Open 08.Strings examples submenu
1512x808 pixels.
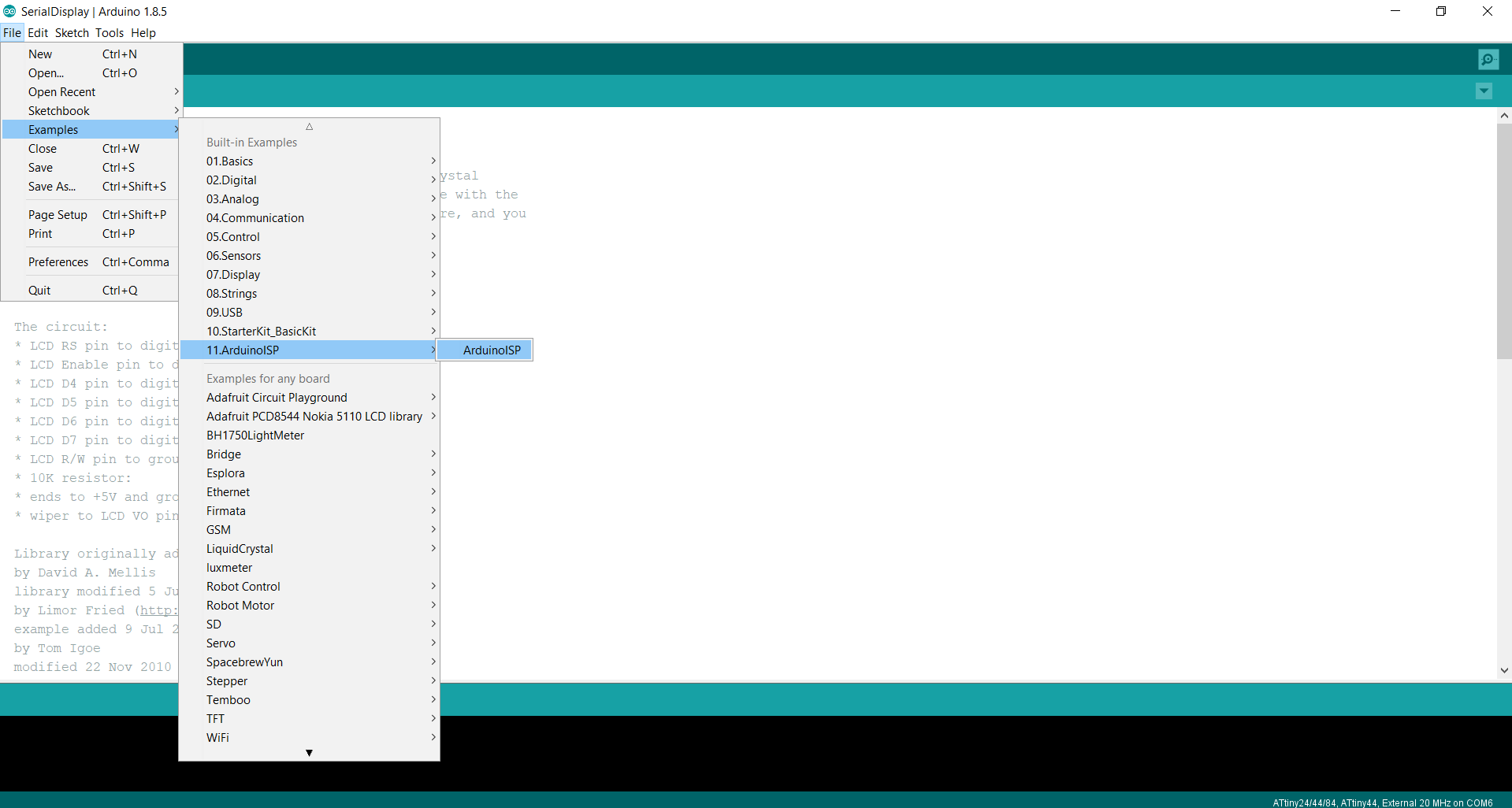pyautogui.click(x=310, y=294)
